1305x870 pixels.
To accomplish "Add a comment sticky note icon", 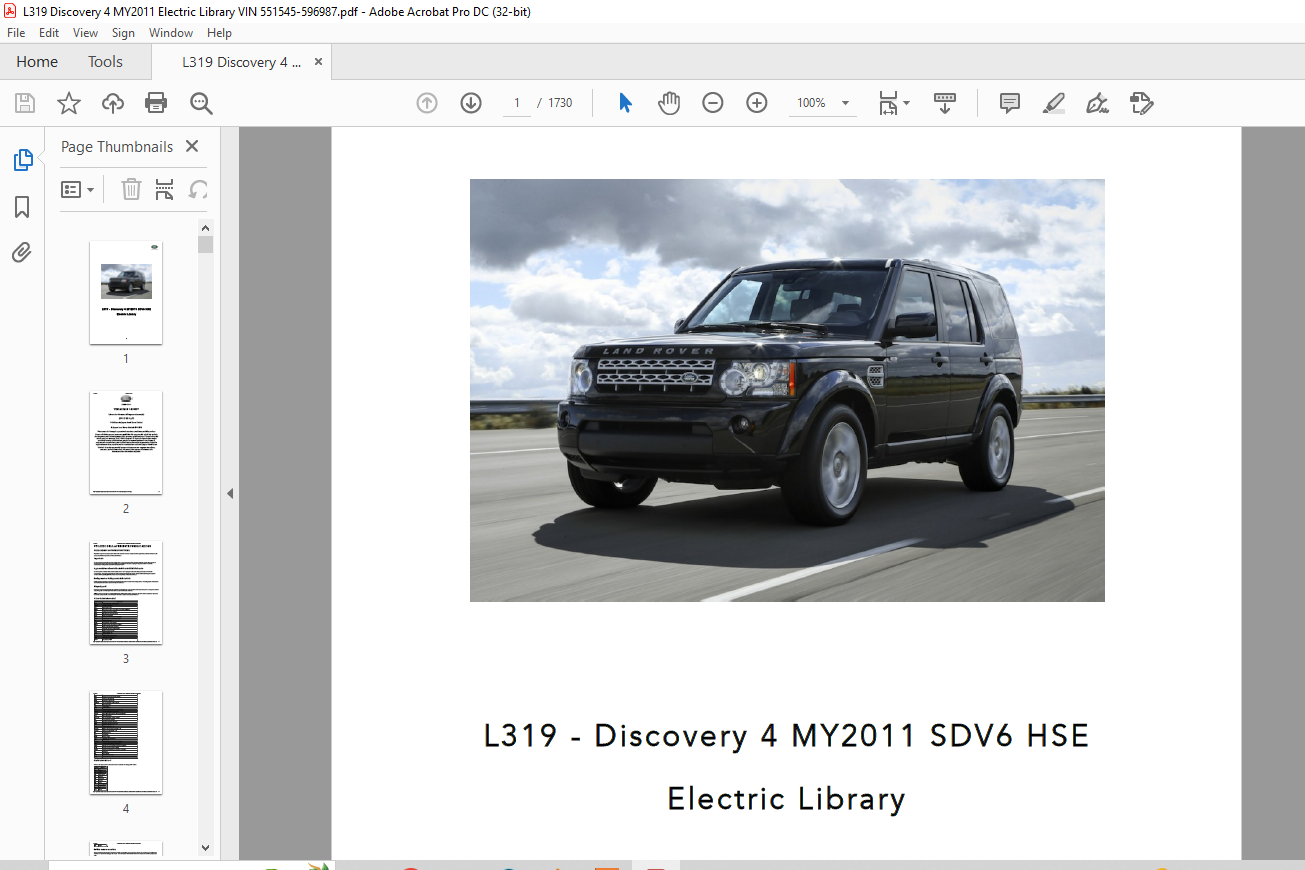I will pos(1010,103).
